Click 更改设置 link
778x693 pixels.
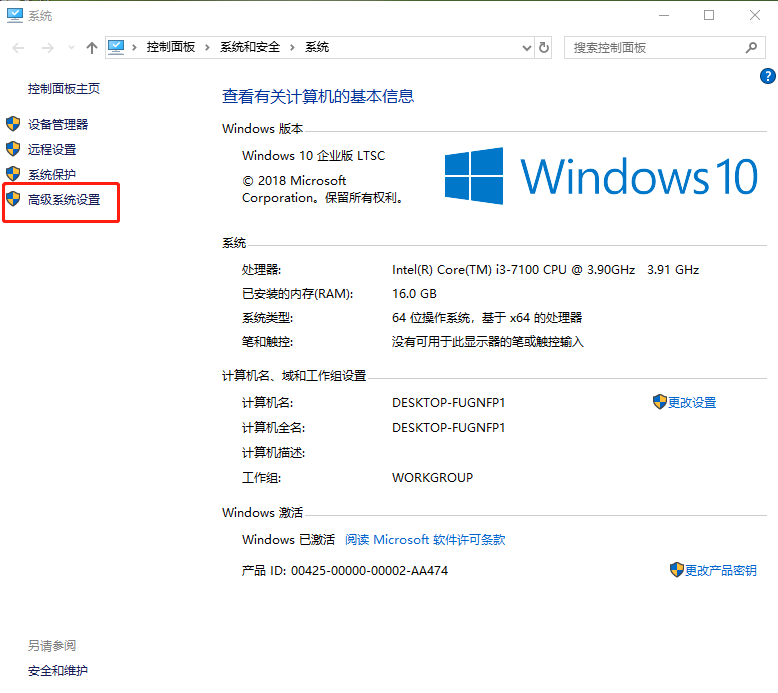coord(692,403)
